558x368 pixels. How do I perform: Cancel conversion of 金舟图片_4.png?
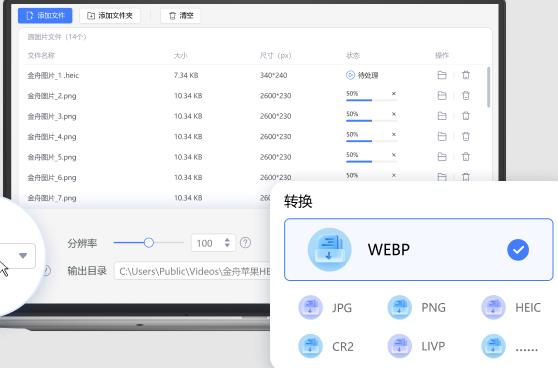pos(394,135)
